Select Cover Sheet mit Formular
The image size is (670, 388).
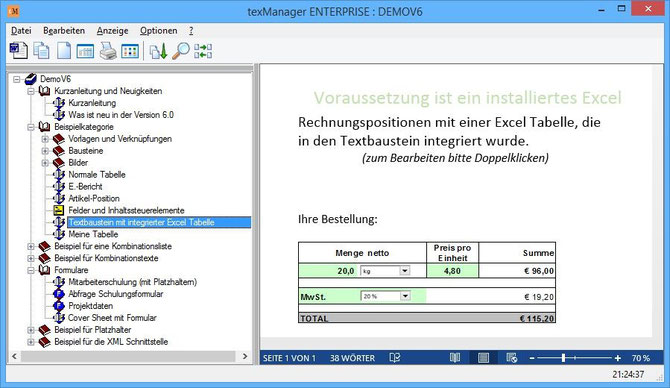[x=112, y=318]
